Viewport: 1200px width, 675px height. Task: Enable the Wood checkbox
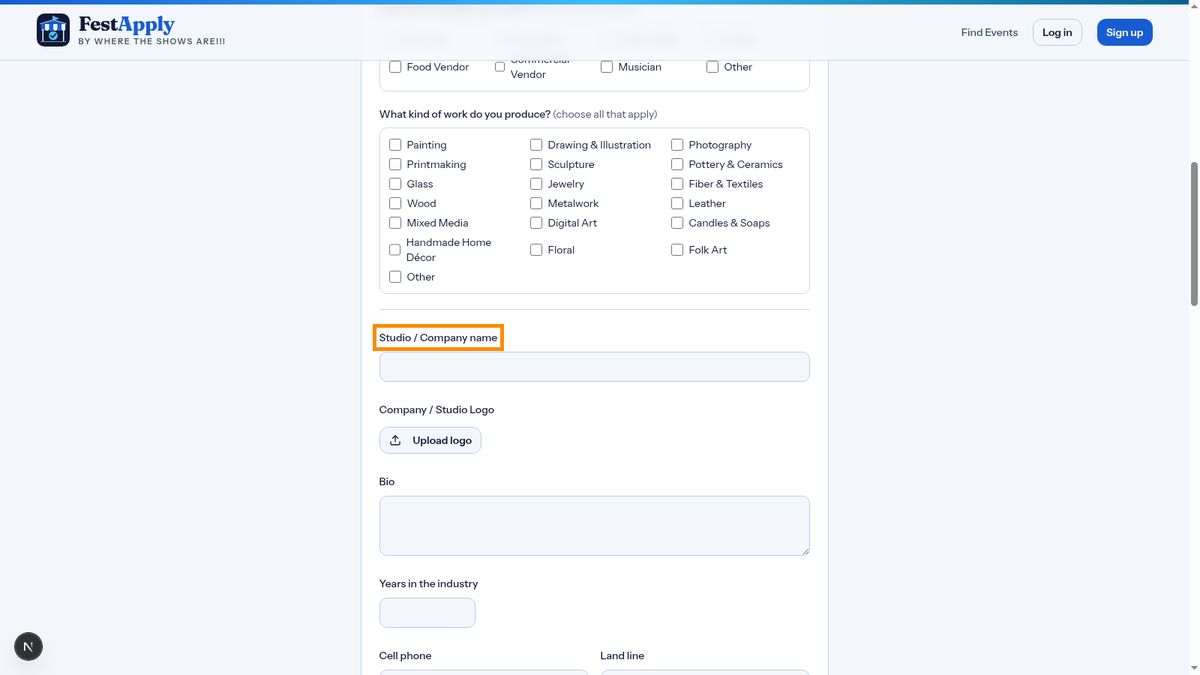click(395, 203)
